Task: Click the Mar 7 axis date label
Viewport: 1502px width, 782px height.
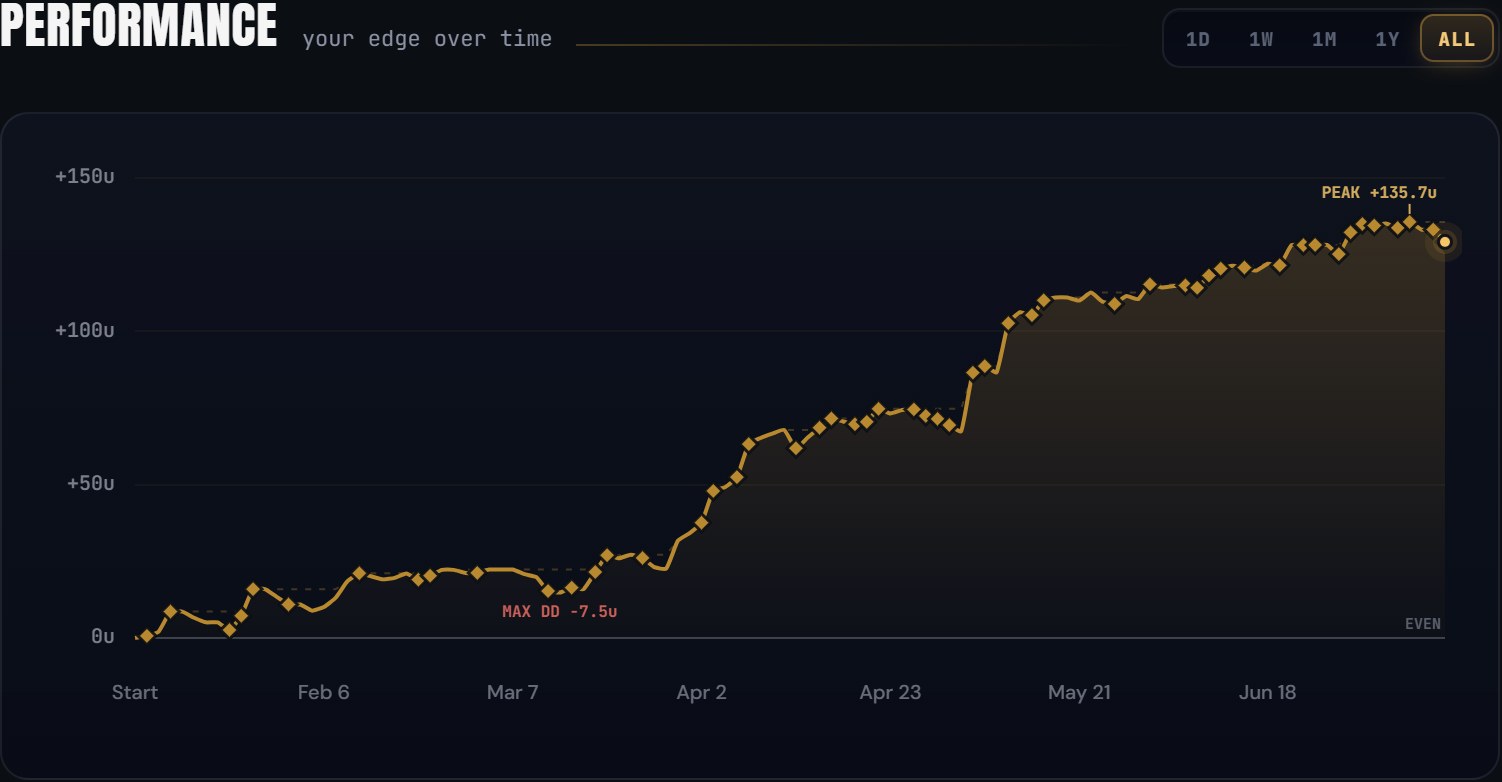Action: [x=512, y=692]
